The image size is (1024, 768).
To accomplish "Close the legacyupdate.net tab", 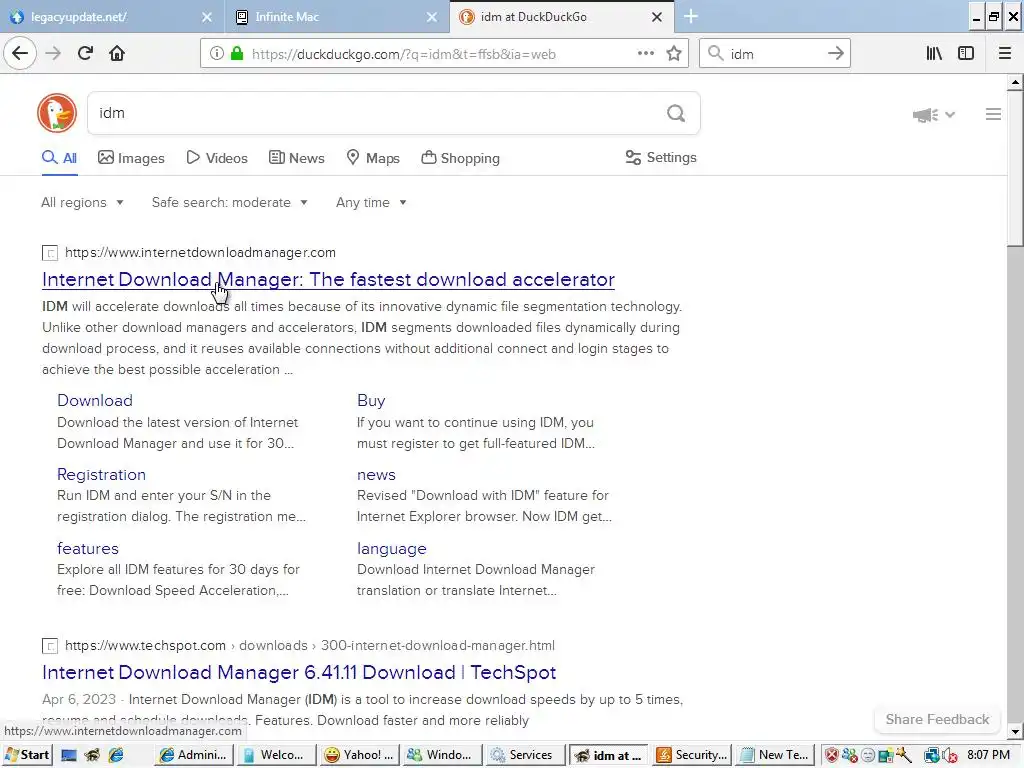I will coord(206,17).
